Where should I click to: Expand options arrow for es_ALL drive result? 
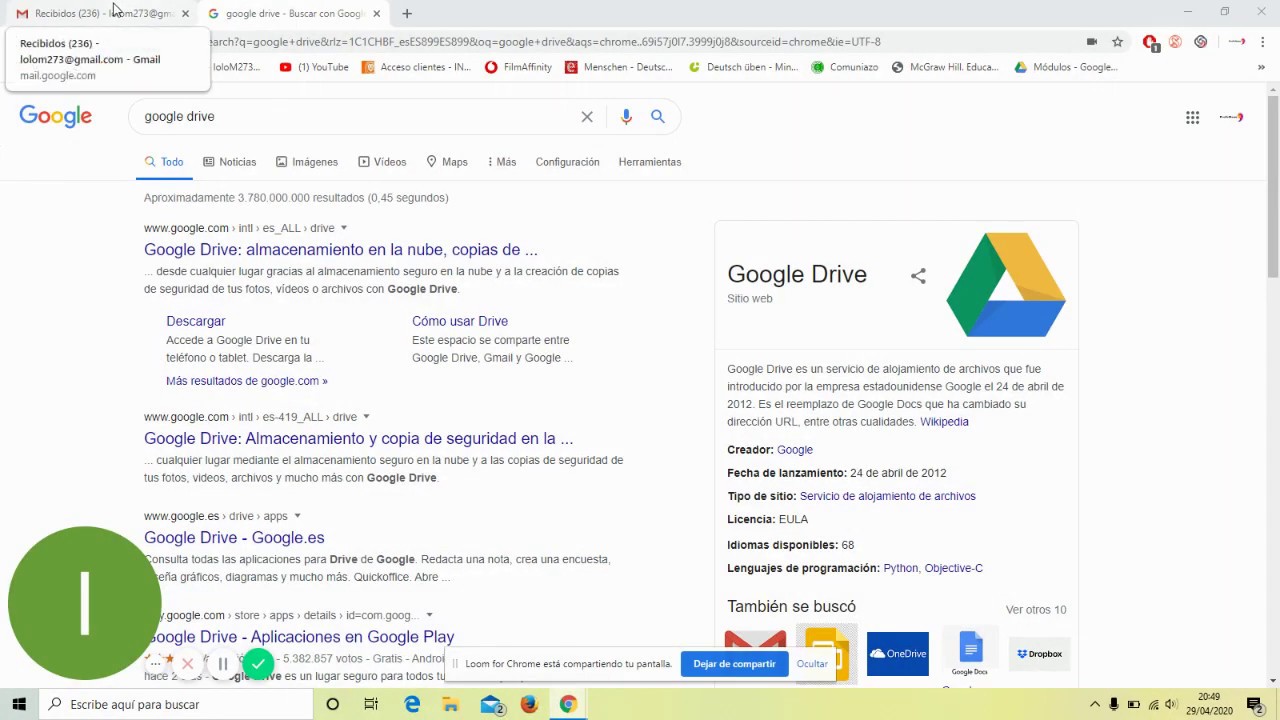coord(344,228)
